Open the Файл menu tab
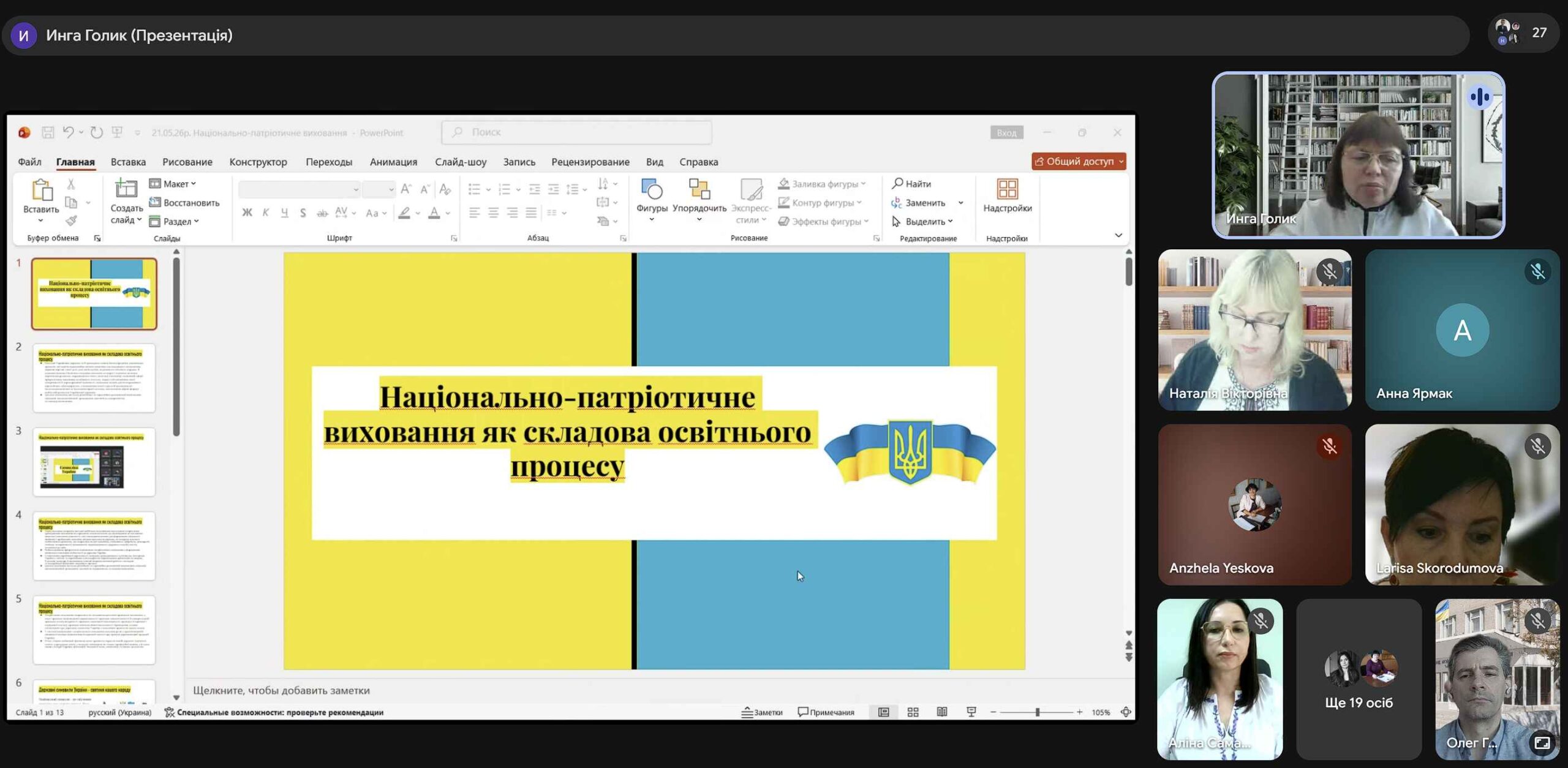The height and width of the screenshot is (768, 1568). pyautogui.click(x=29, y=162)
